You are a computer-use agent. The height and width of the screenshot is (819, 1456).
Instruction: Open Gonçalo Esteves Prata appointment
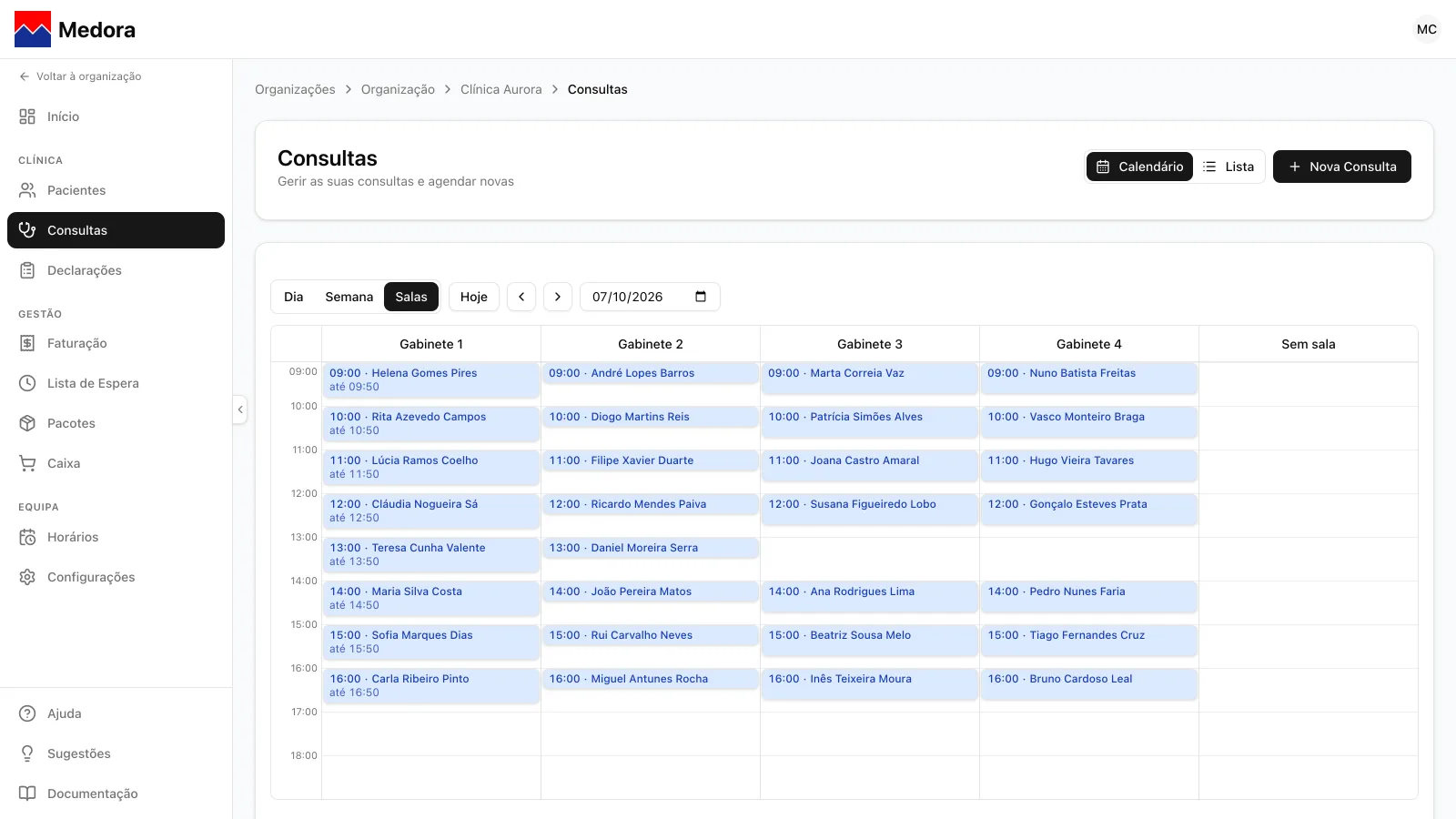(1089, 510)
